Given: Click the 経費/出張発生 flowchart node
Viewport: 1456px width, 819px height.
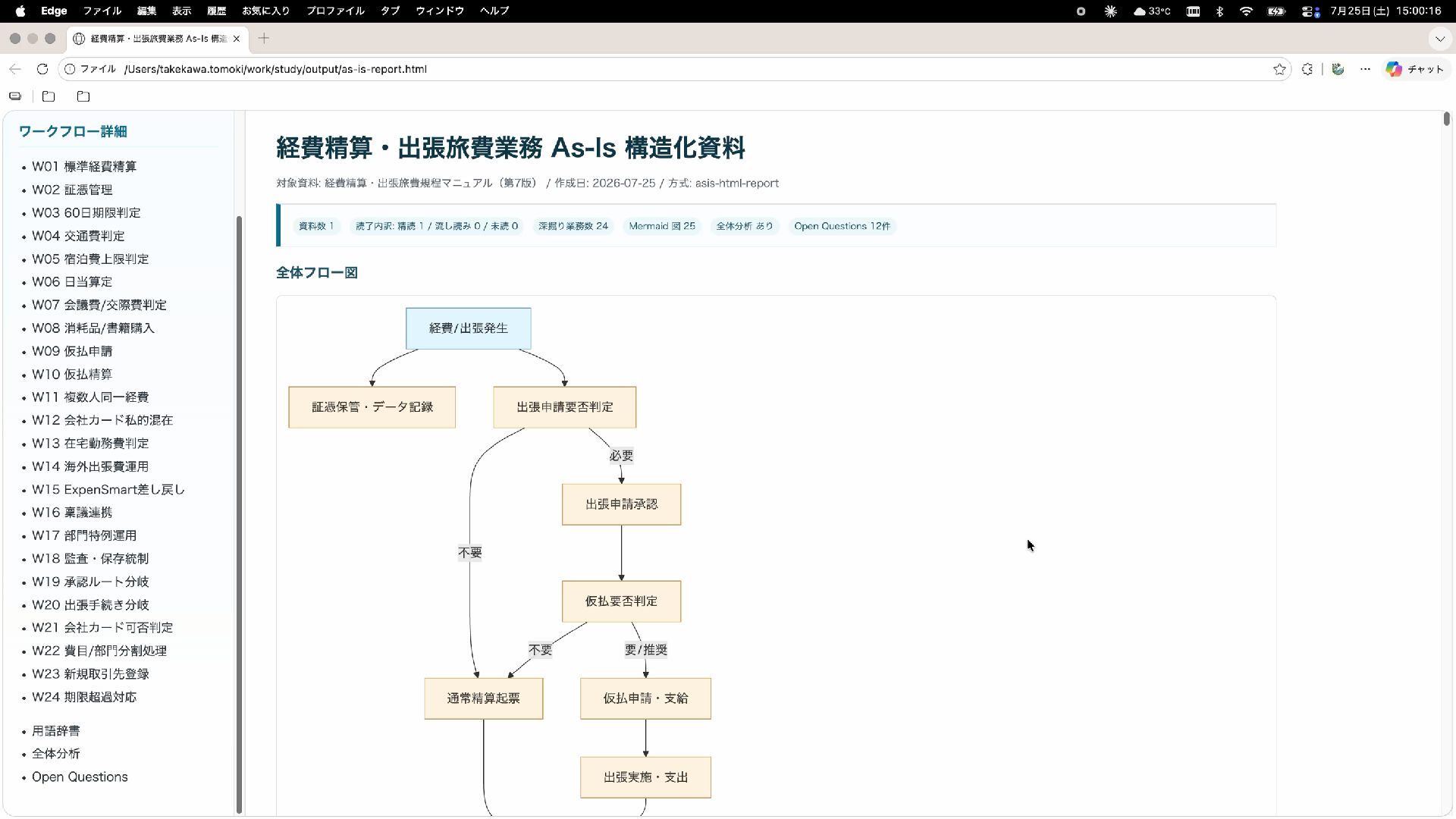Looking at the screenshot, I should point(469,328).
